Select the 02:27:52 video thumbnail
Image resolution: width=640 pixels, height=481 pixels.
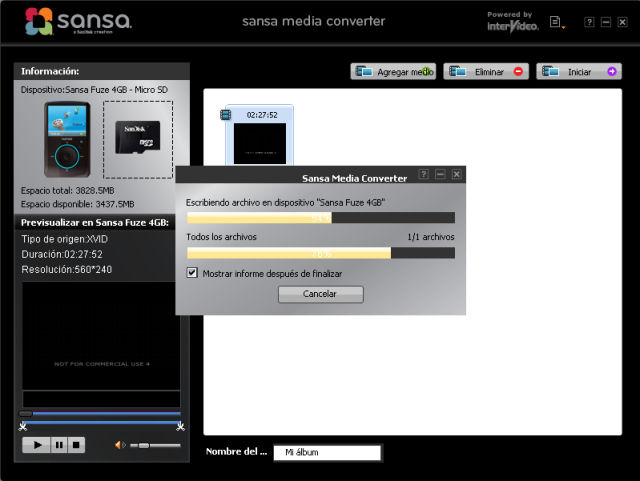tap(260, 136)
